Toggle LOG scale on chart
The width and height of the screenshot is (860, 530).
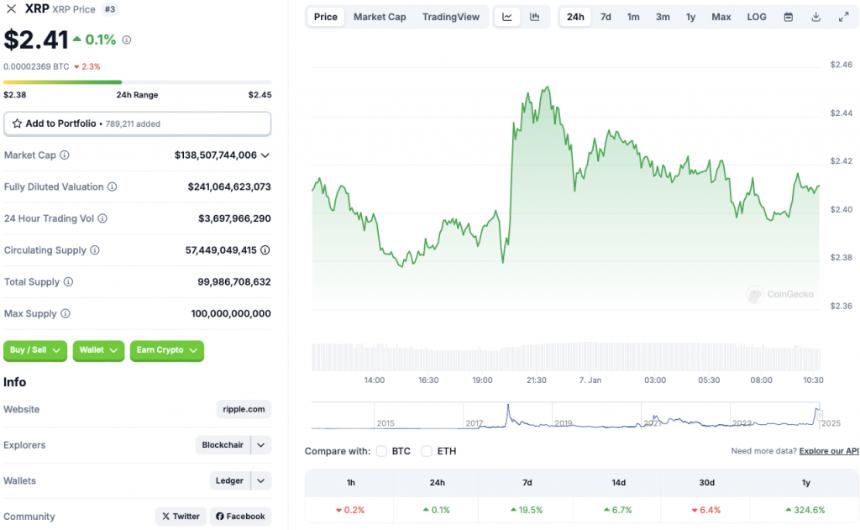tap(756, 17)
